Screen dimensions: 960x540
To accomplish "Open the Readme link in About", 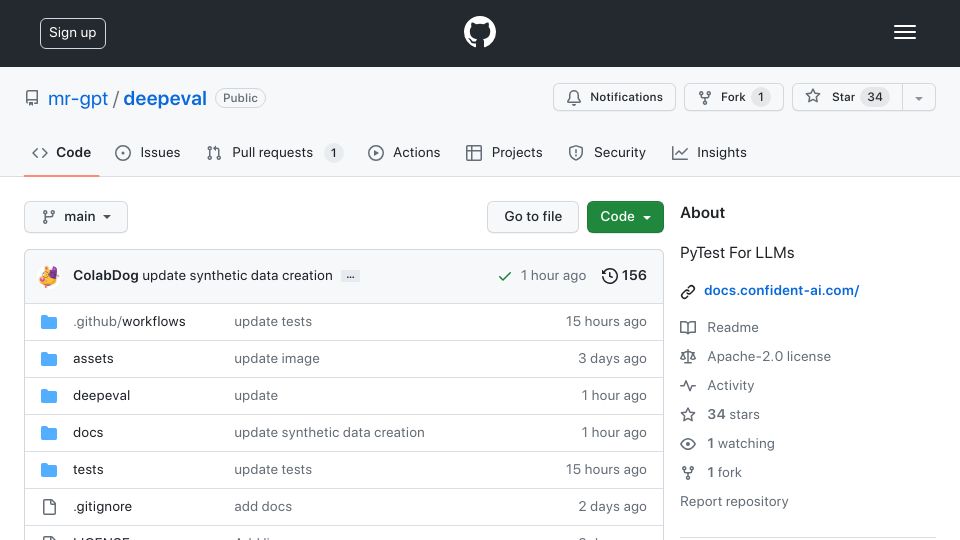I will pyautogui.click(x=733, y=327).
